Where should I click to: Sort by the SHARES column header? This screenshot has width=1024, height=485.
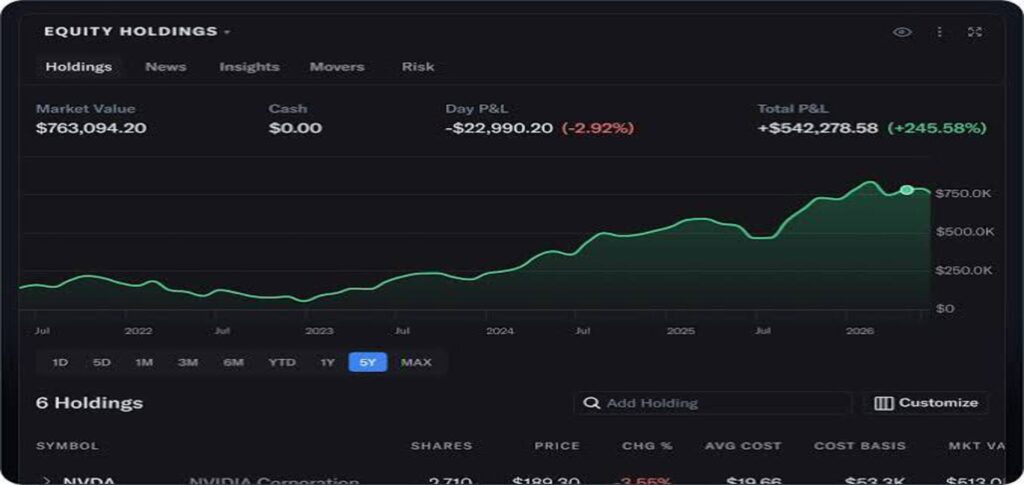[x=441, y=446]
